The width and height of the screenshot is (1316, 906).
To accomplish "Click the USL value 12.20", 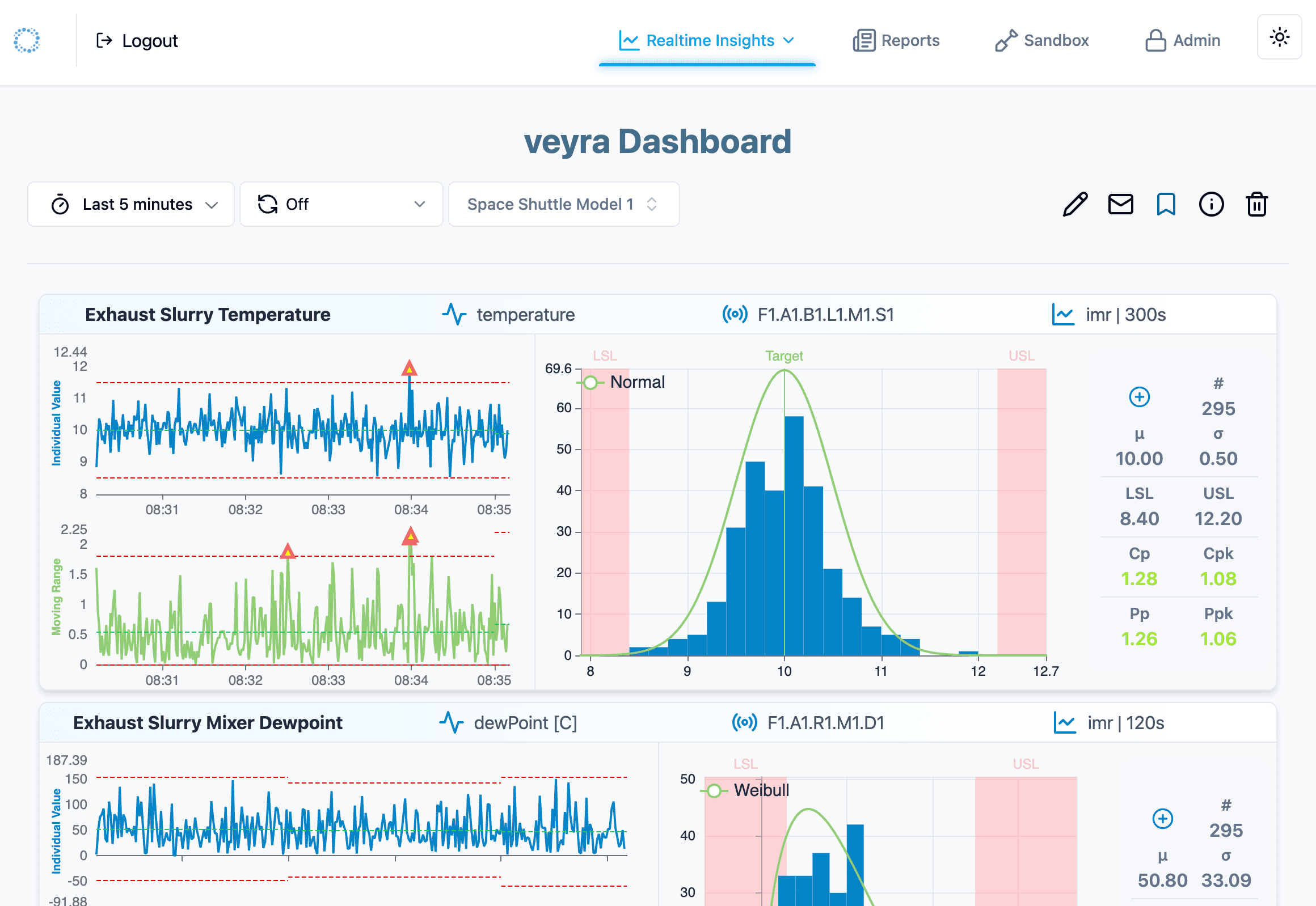I will pyautogui.click(x=1218, y=519).
